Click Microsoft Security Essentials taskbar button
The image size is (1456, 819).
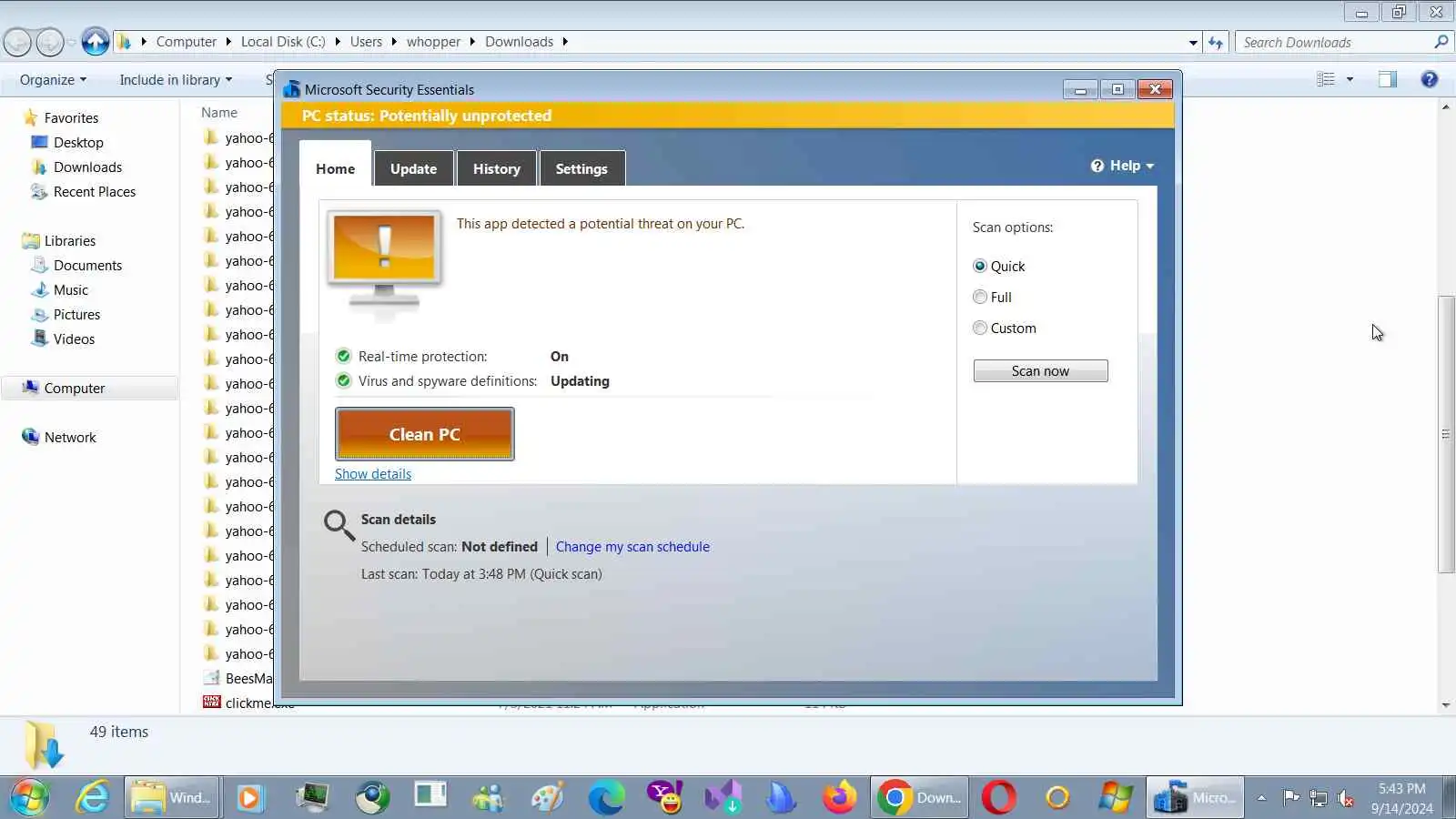tap(1195, 798)
